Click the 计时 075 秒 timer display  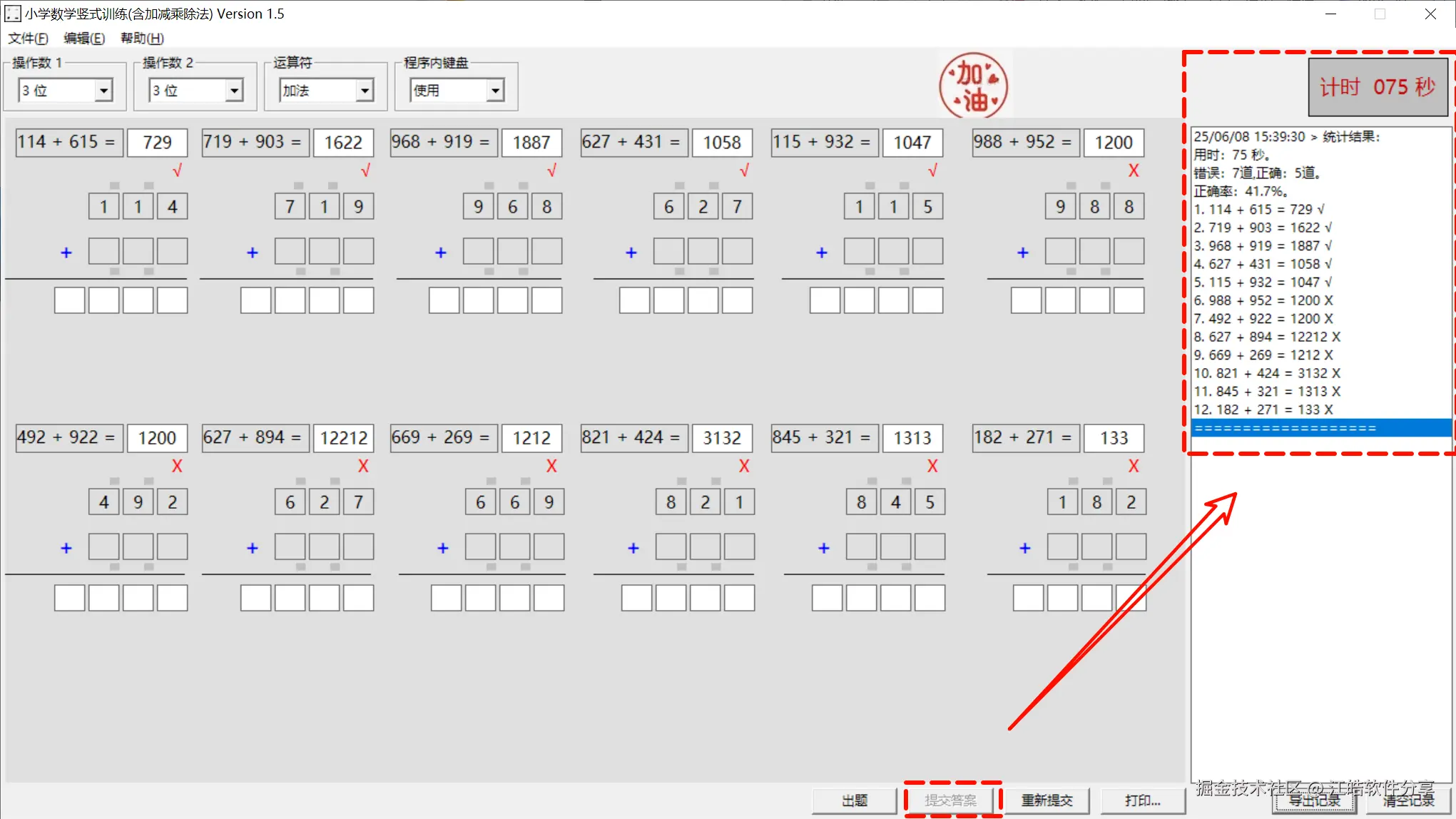[1377, 87]
